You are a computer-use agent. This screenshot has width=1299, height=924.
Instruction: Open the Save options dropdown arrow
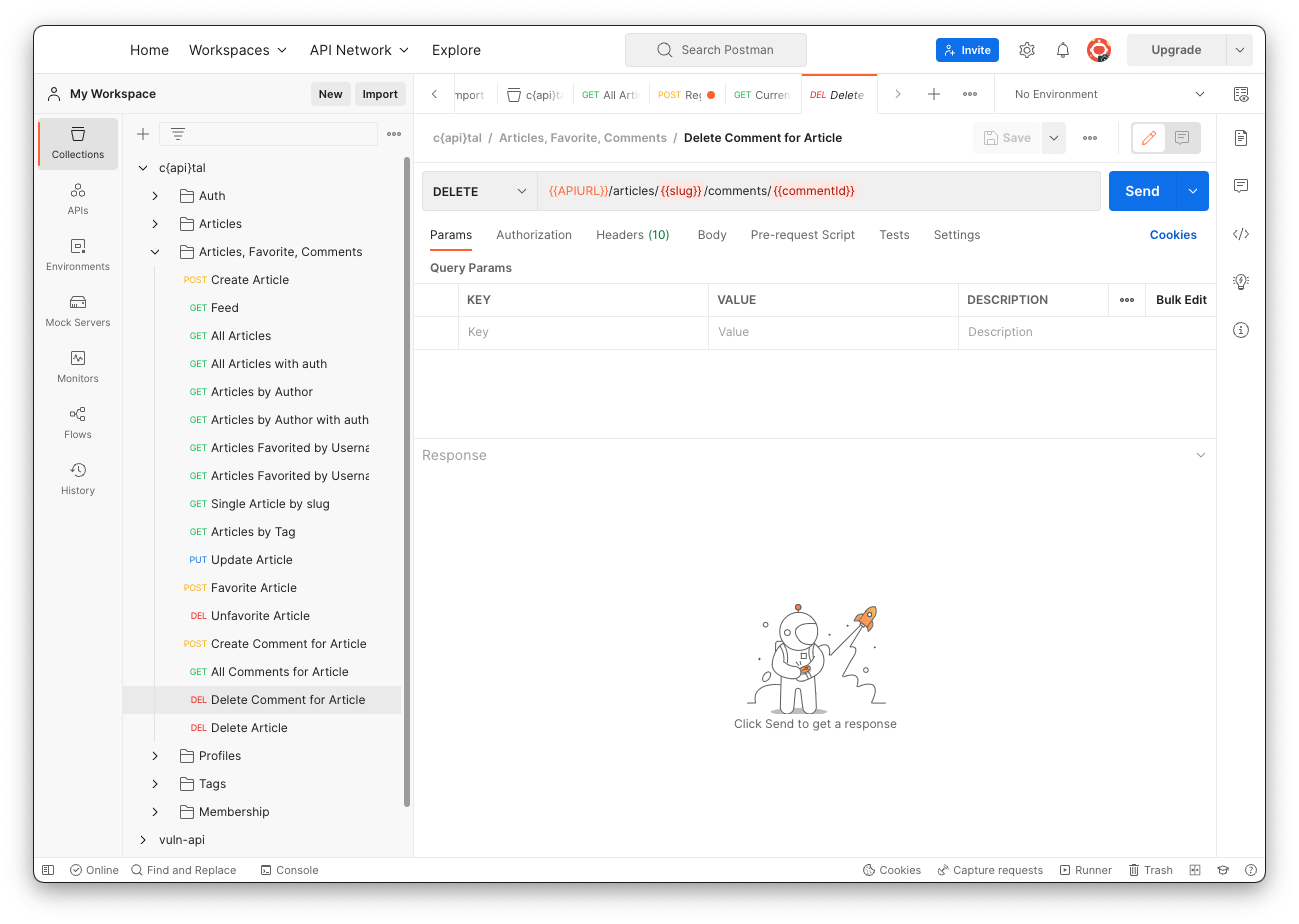pos(1054,138)
